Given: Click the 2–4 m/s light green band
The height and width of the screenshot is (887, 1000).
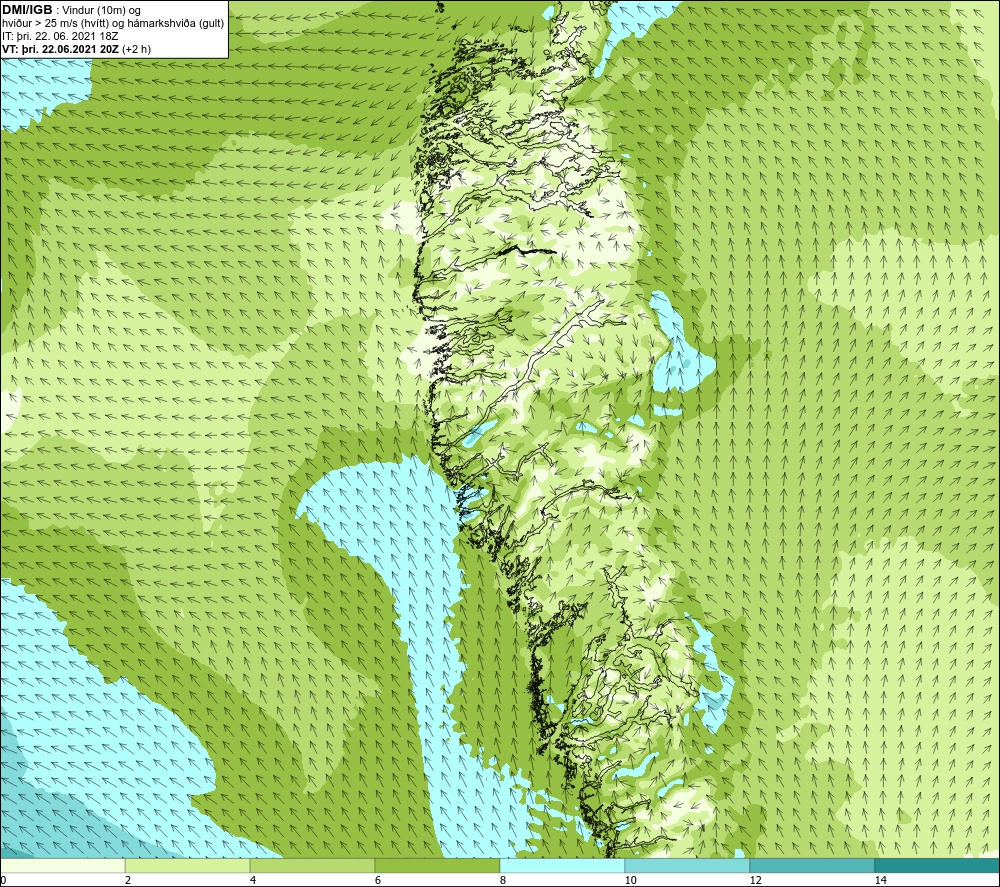Looking at the screenshot, I should tap(188, 866).
